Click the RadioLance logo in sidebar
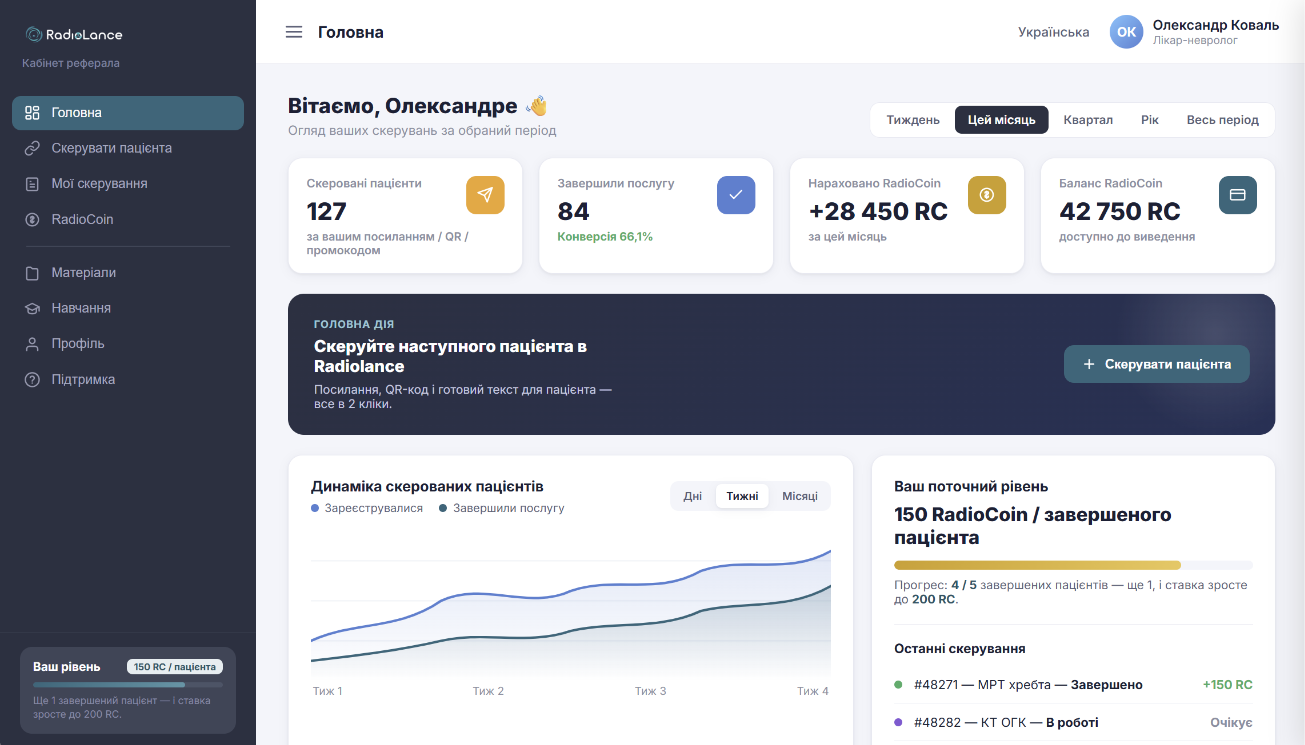This screenshot has height=745, width=1305. 74,34
